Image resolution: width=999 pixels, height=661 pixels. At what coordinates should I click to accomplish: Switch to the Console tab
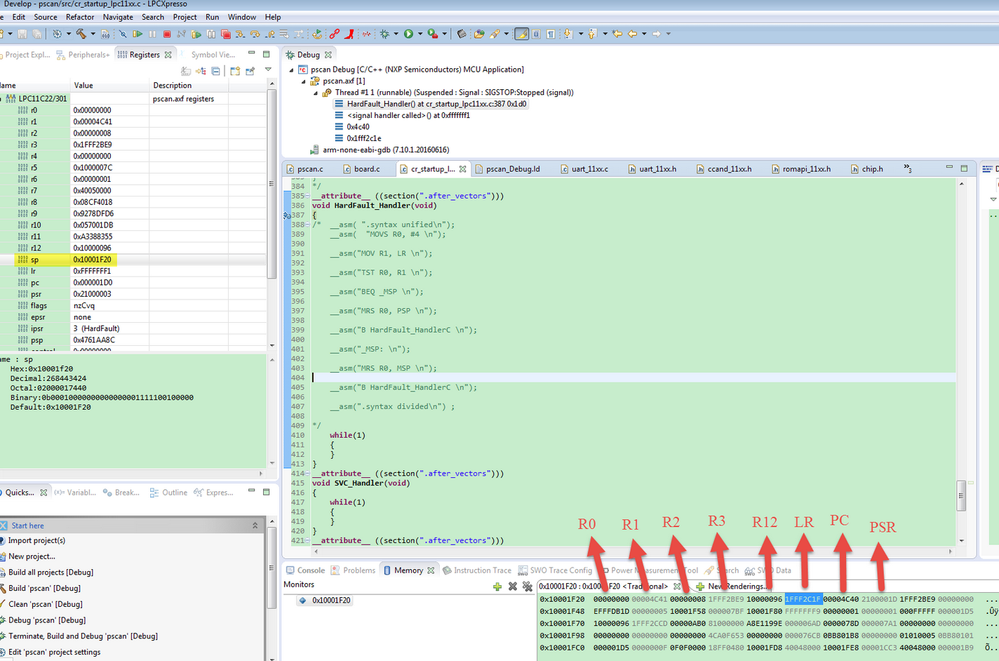(x=311, y=570)
